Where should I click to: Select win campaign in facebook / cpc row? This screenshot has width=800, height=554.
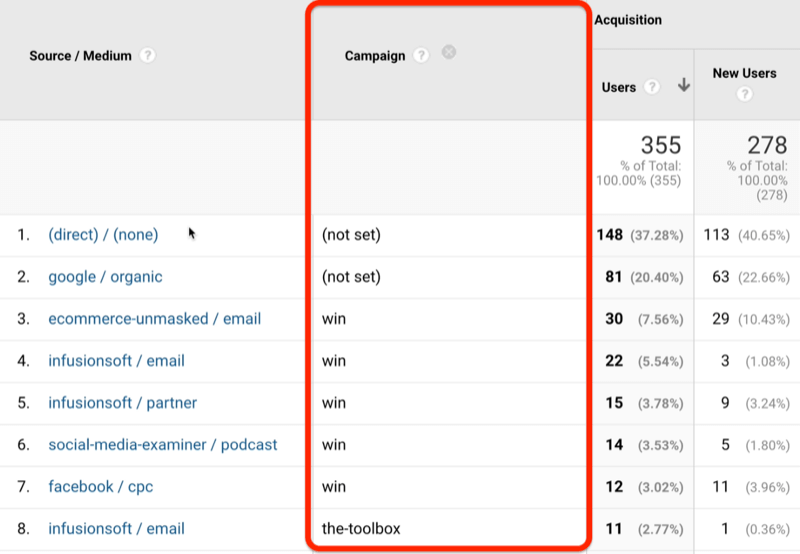coord(334,487)
